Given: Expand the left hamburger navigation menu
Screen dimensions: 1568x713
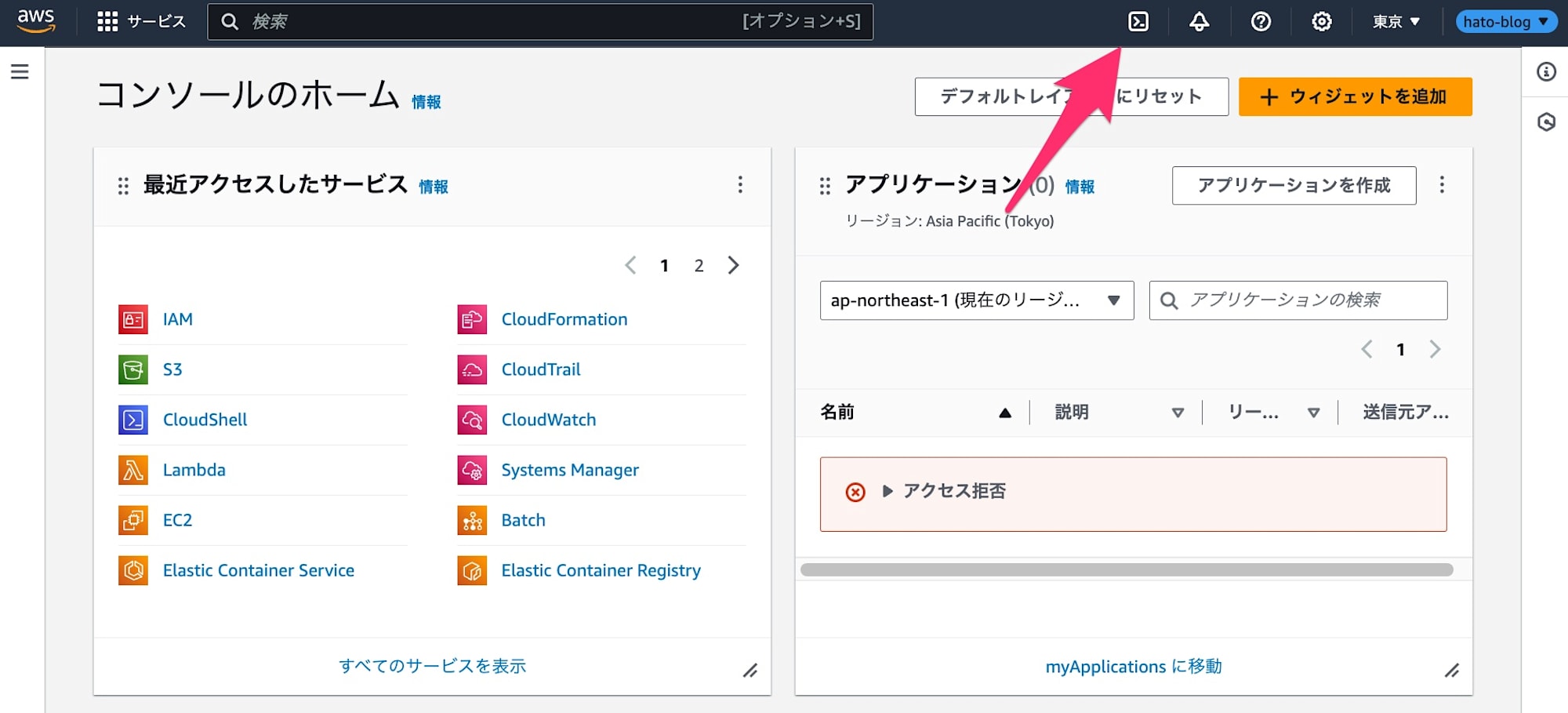Looking at the screenshot, I should point(20,72).
